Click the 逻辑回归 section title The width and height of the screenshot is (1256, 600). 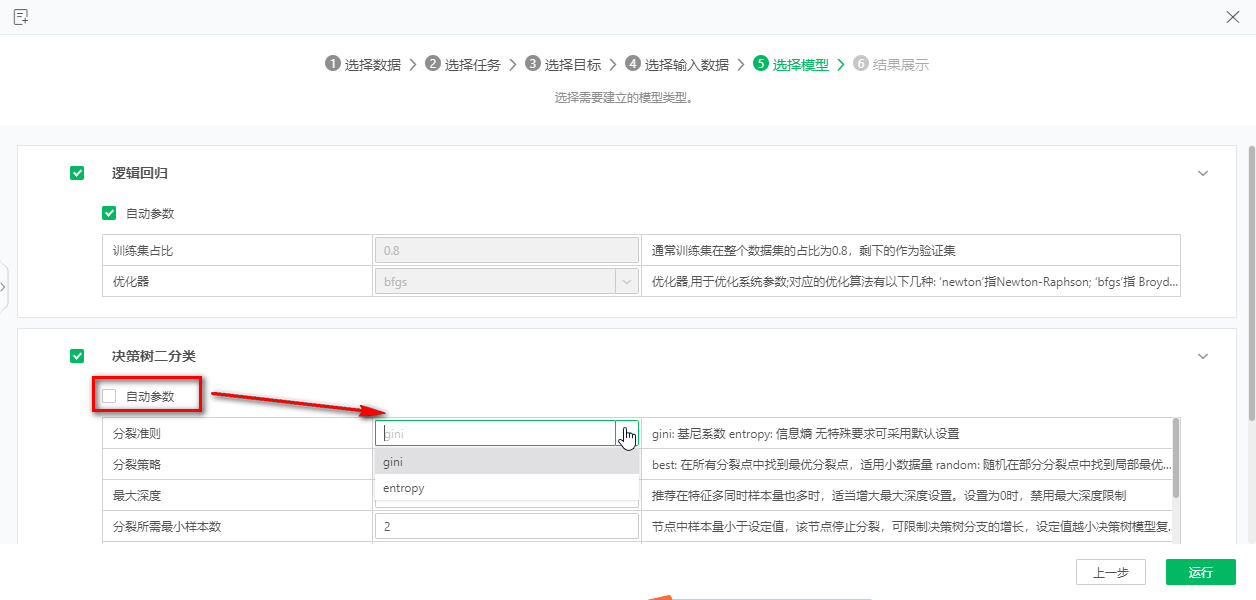tap(140, 173)
